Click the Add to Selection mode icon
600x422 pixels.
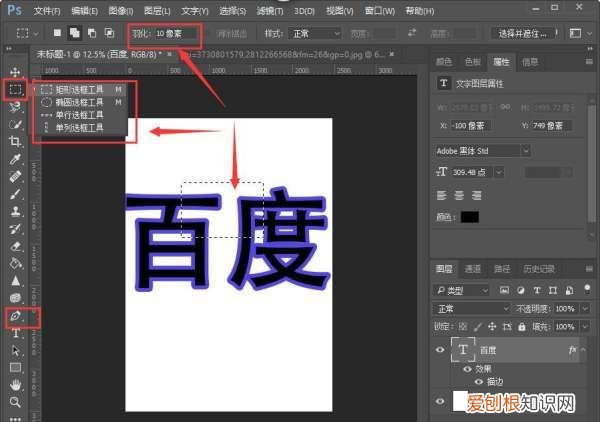coord(75,33)
